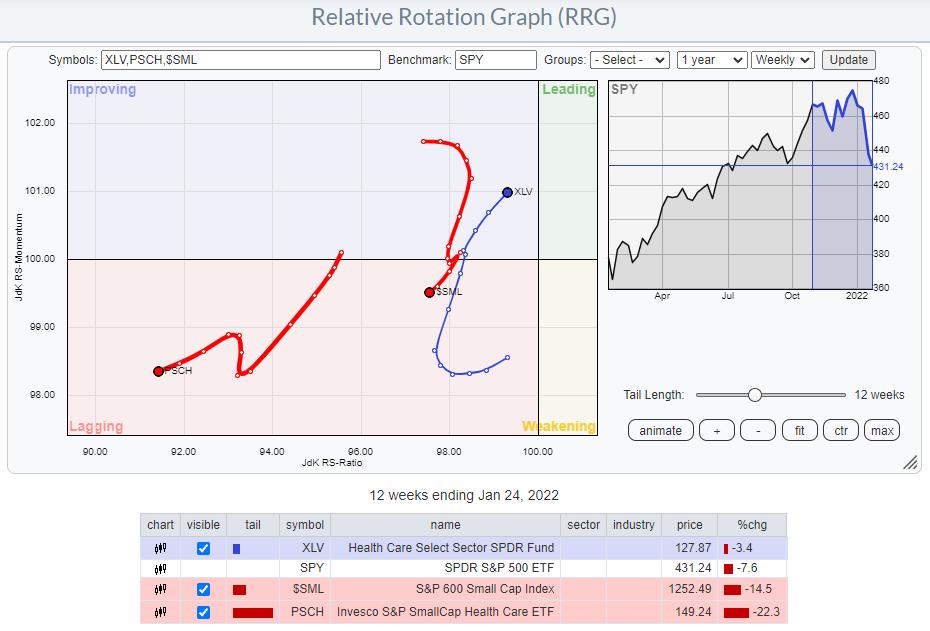Viewport: 930px width, 631px height.
Task: Click the 12 weeks ending date caption
Action: (464, 495)
